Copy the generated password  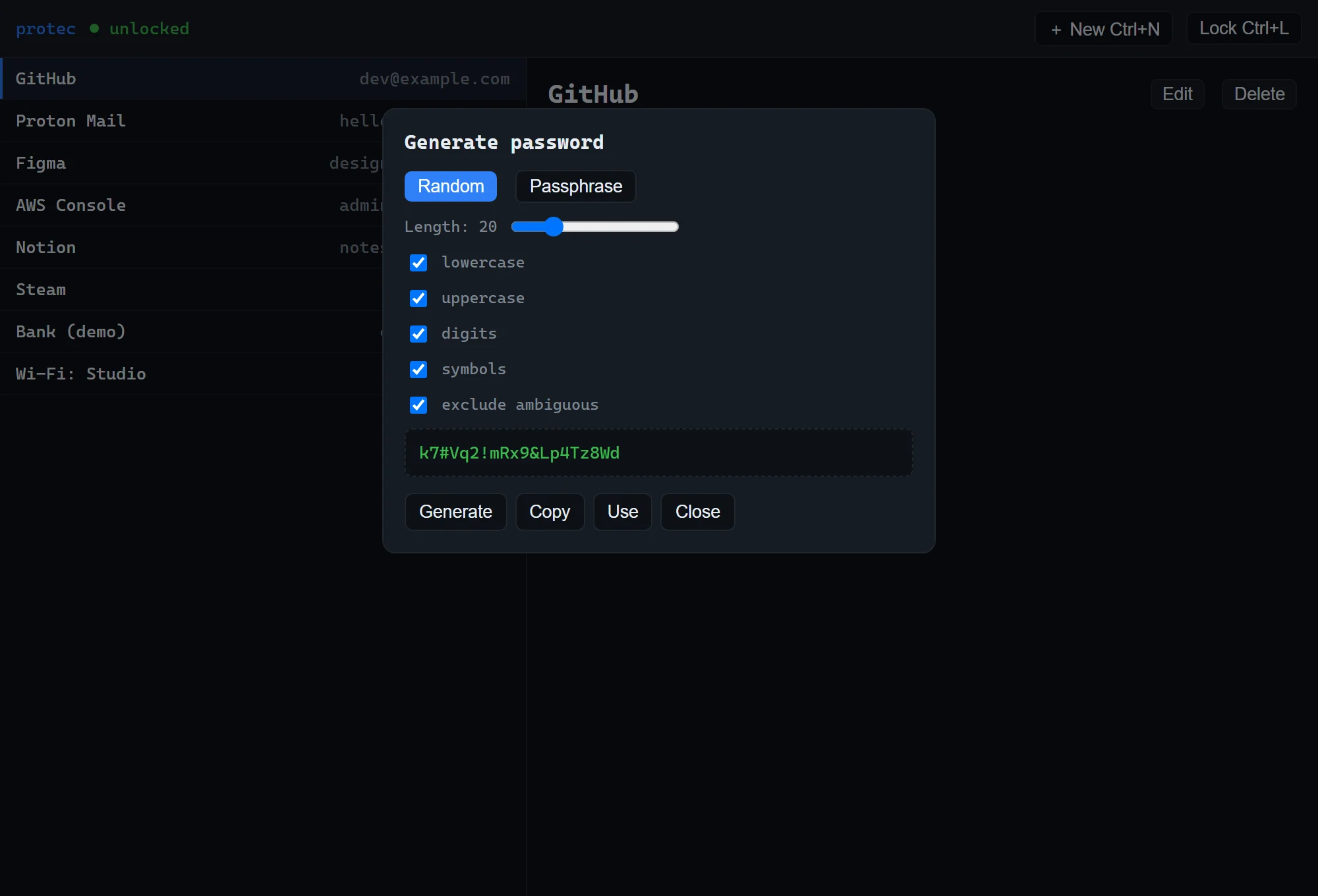tap(550, 512)
